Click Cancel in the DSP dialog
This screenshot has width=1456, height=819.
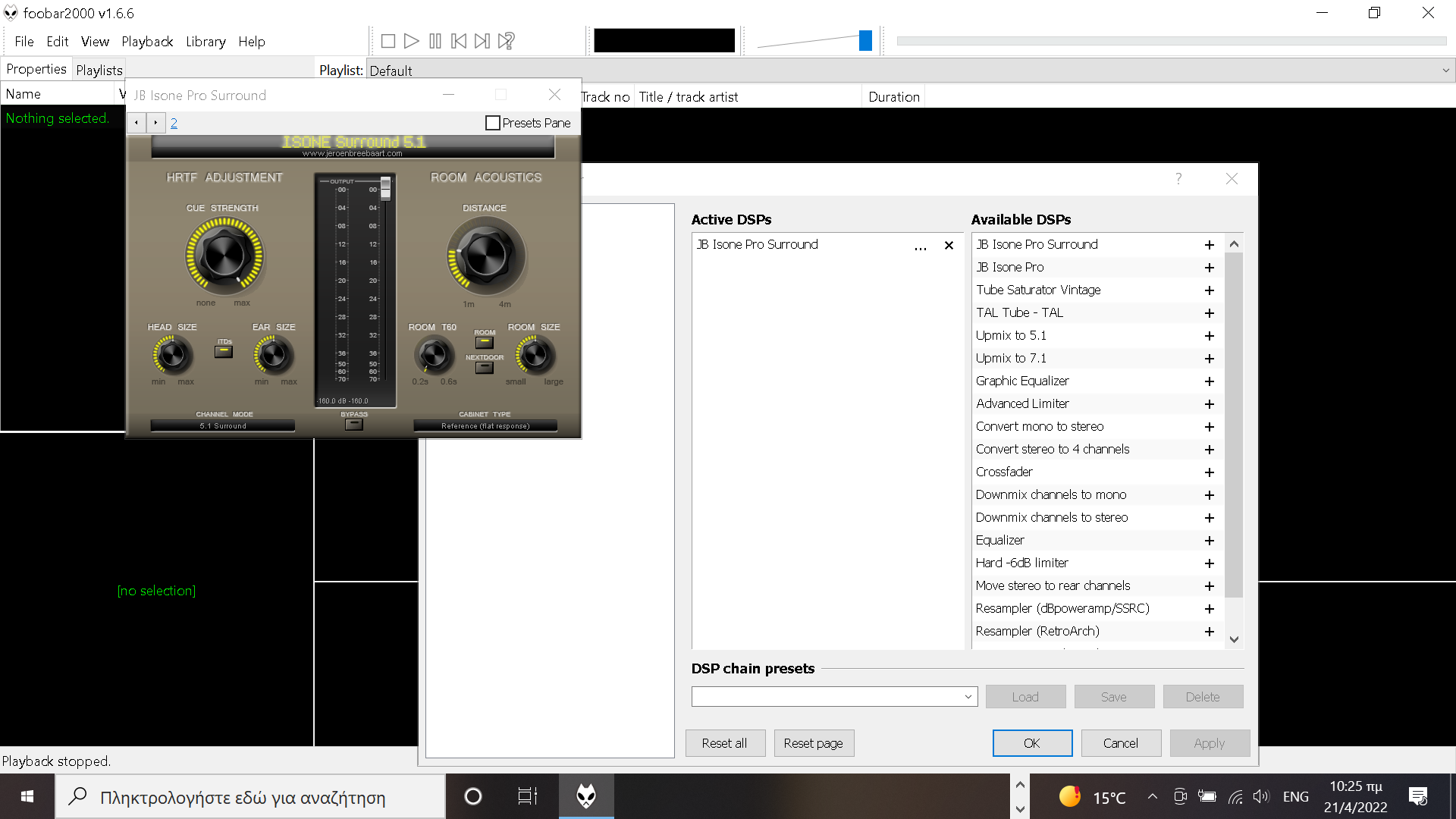[1121, 743]
